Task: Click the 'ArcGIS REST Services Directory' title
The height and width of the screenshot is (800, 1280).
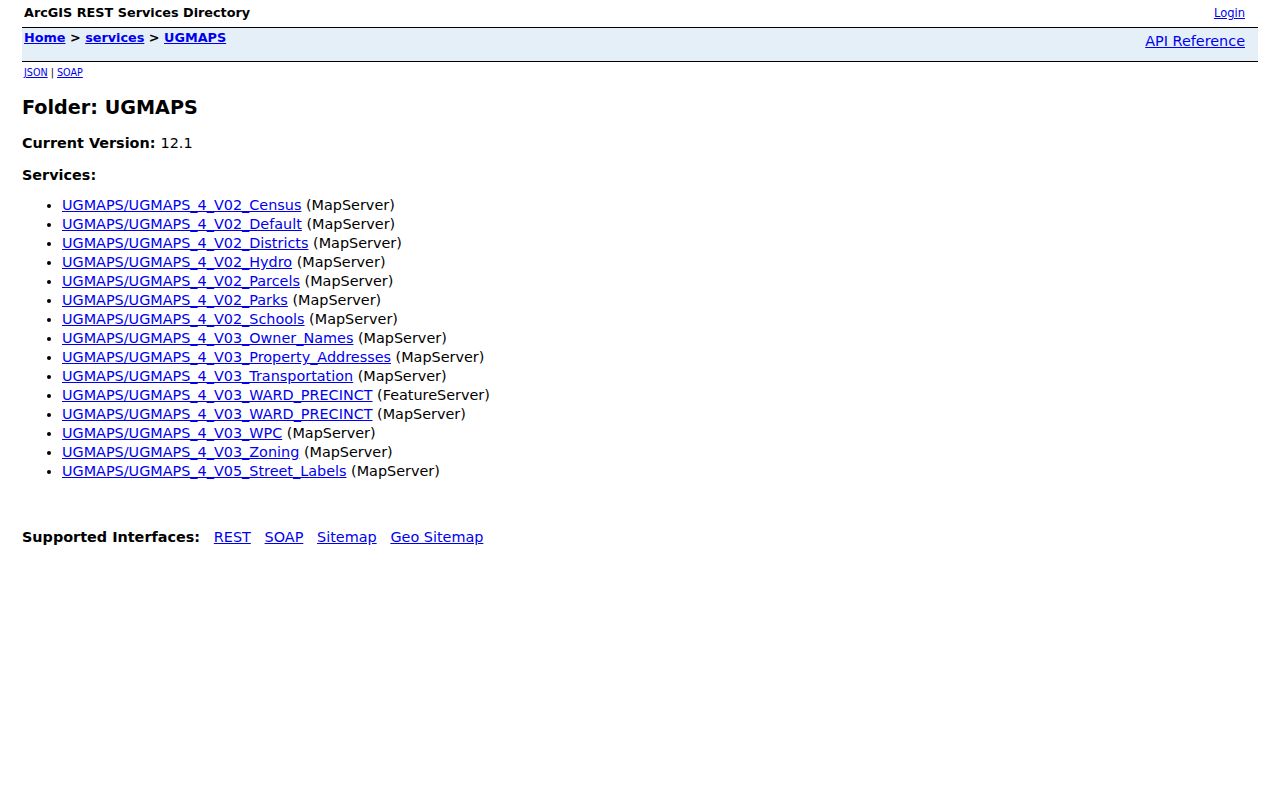Action: point(137,13)
